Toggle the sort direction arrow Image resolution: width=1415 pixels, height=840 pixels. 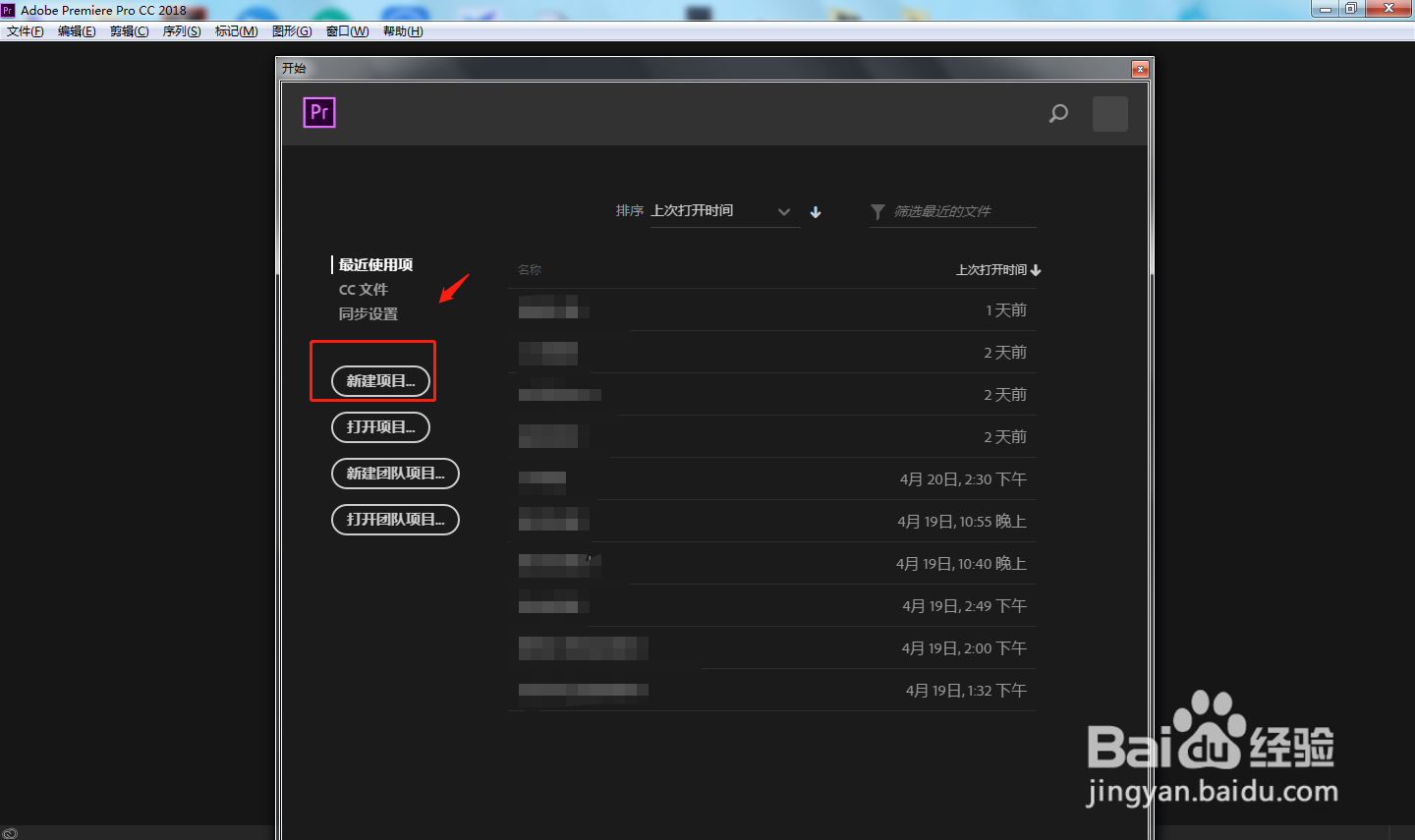click(x=816, y=211)
